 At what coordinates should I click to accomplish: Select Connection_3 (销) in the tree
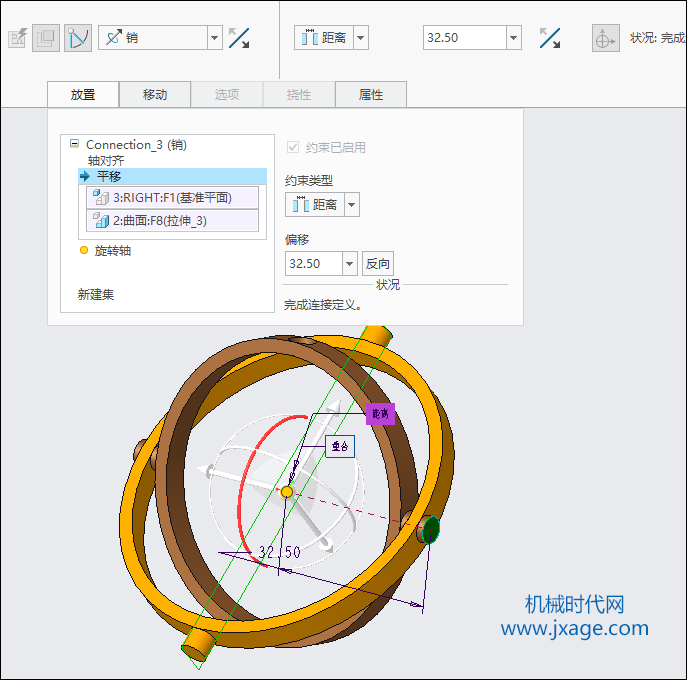click(x=136, y=145)
